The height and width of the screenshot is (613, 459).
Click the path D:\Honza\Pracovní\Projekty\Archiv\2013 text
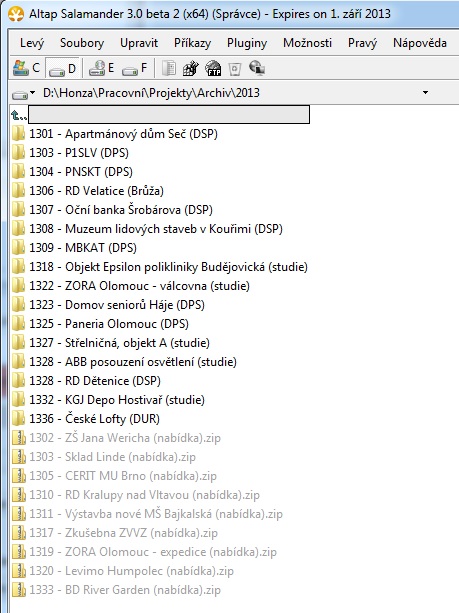(151, 93)
